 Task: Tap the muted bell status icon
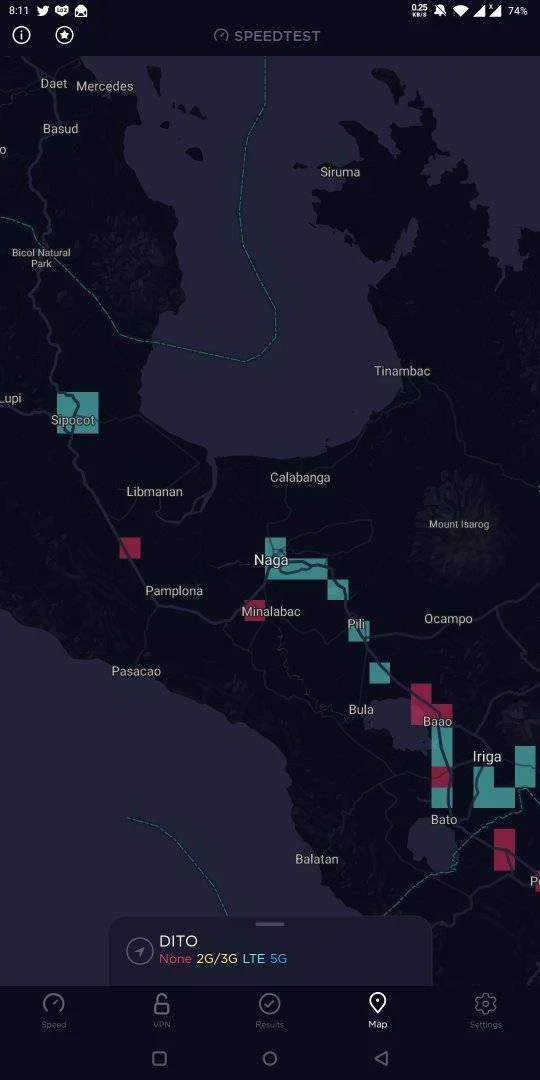pyautogui.click(x=439, y=11)
